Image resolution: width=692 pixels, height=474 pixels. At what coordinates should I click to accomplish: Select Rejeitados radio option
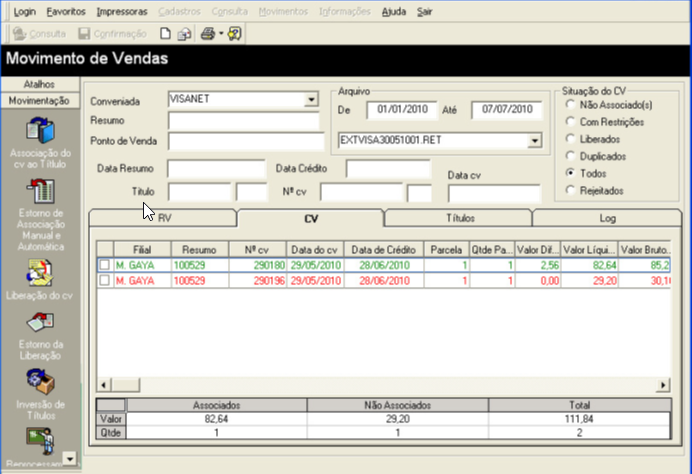coord(570,190)
